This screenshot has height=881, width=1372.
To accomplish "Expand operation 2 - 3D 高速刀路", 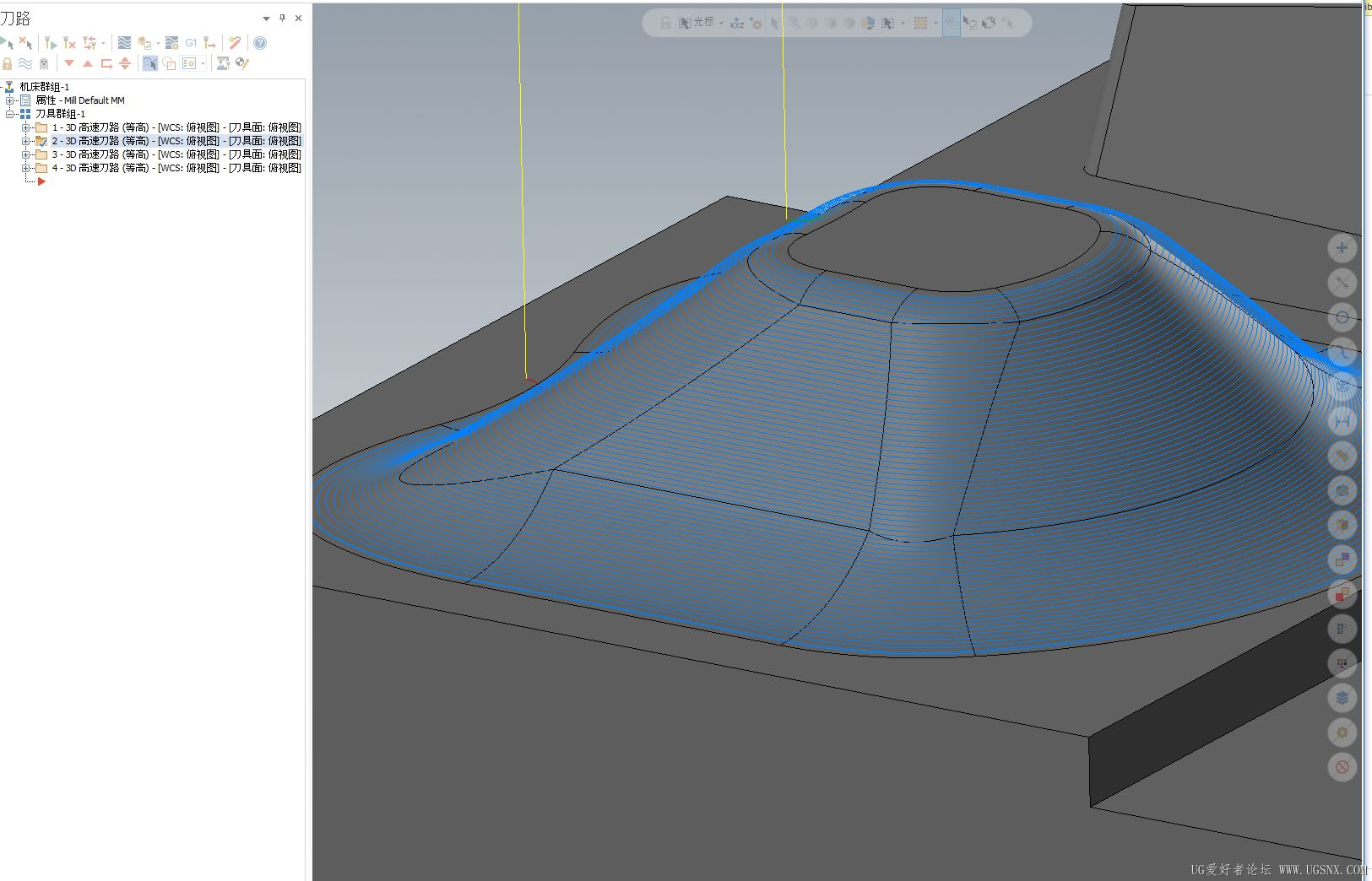I will point(25,141).
